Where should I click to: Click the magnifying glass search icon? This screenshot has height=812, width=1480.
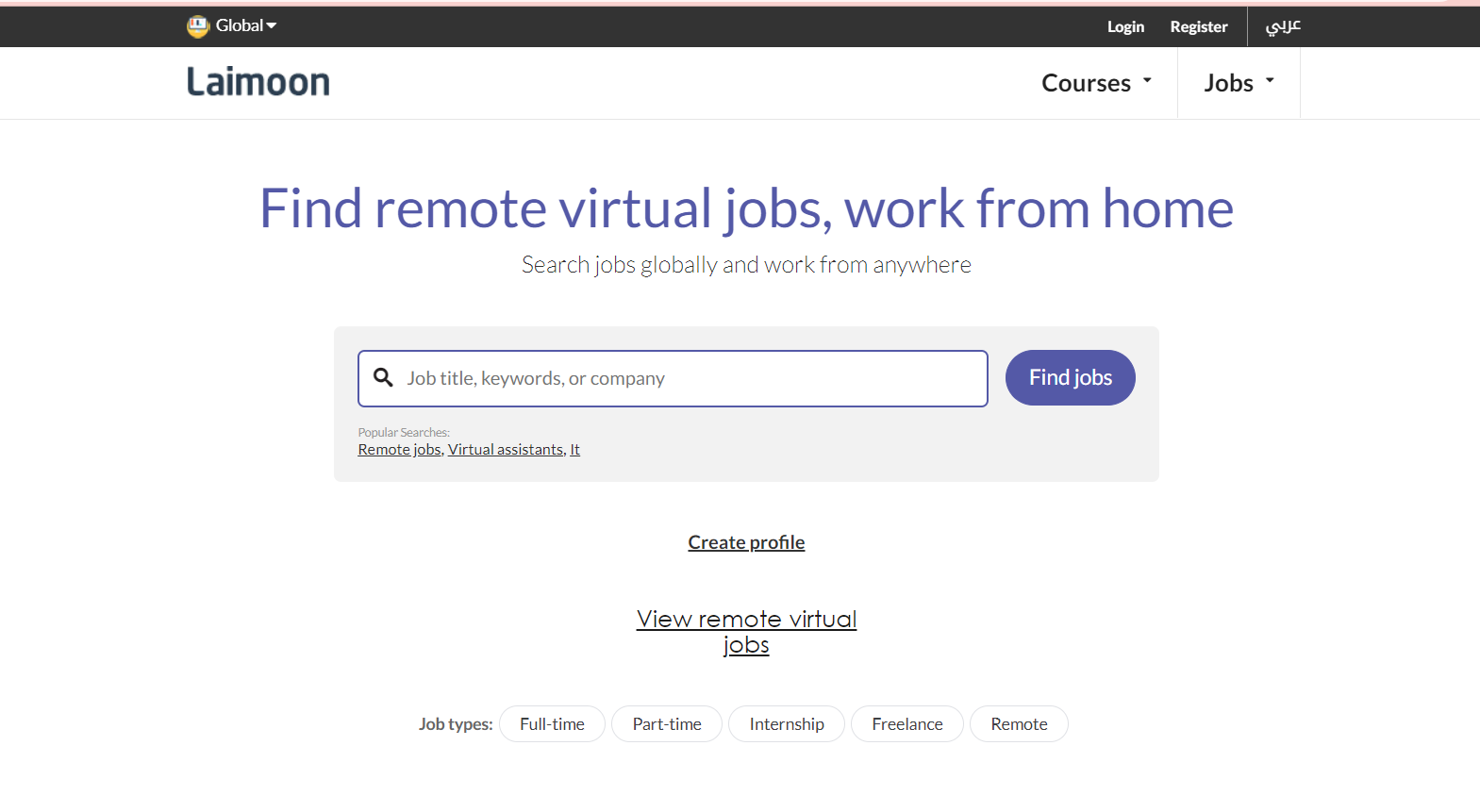click(383, 378)
